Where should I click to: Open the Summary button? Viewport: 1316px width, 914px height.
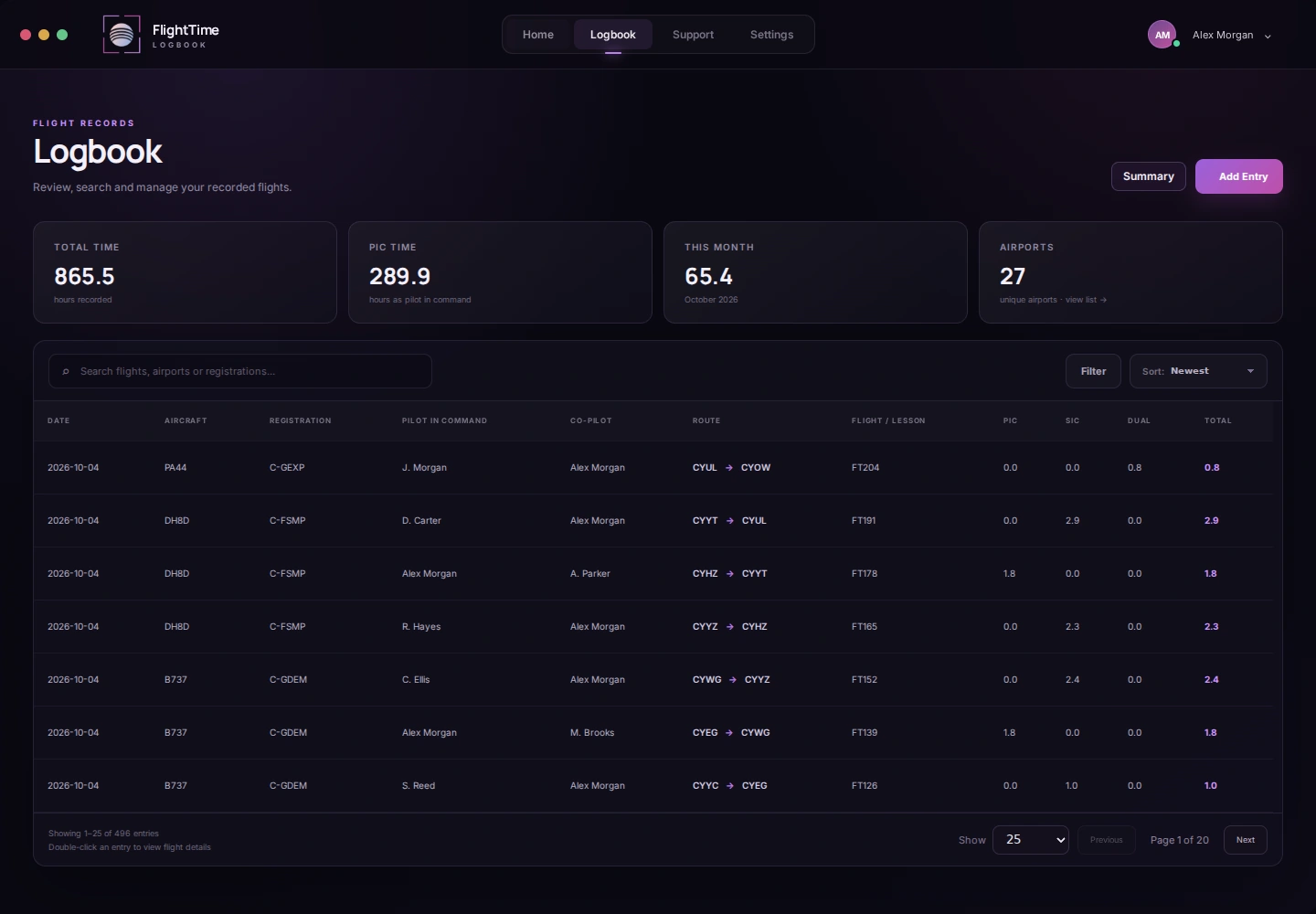tap(1149, 176)
